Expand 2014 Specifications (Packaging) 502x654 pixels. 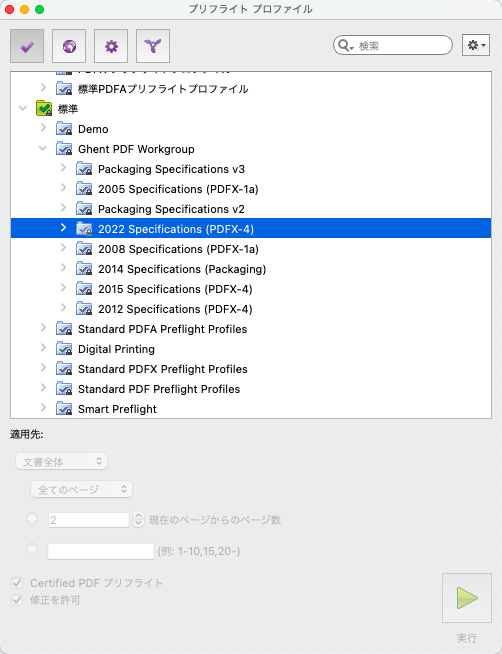click(x=63, y=268)
